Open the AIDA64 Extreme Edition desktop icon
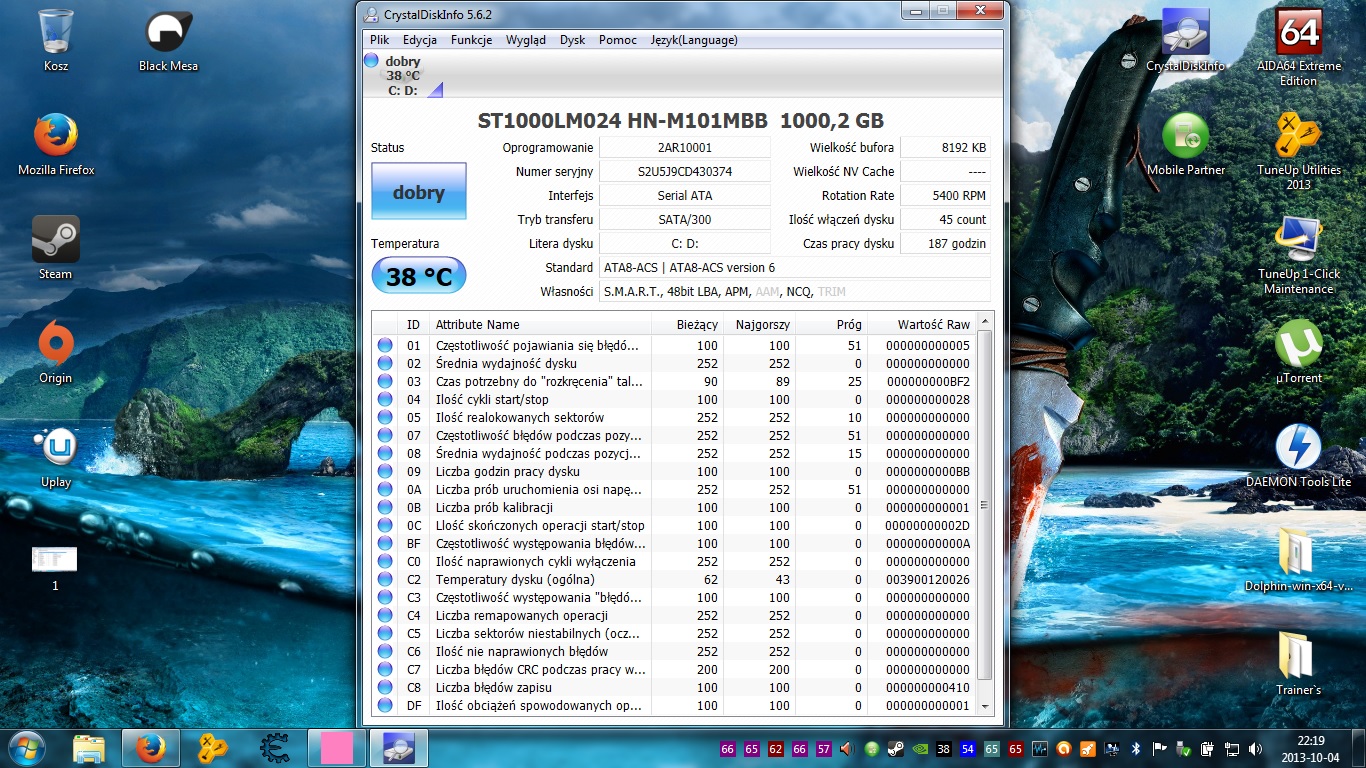The height and width of the screenshot is (768, 1366). [1298, 48]
